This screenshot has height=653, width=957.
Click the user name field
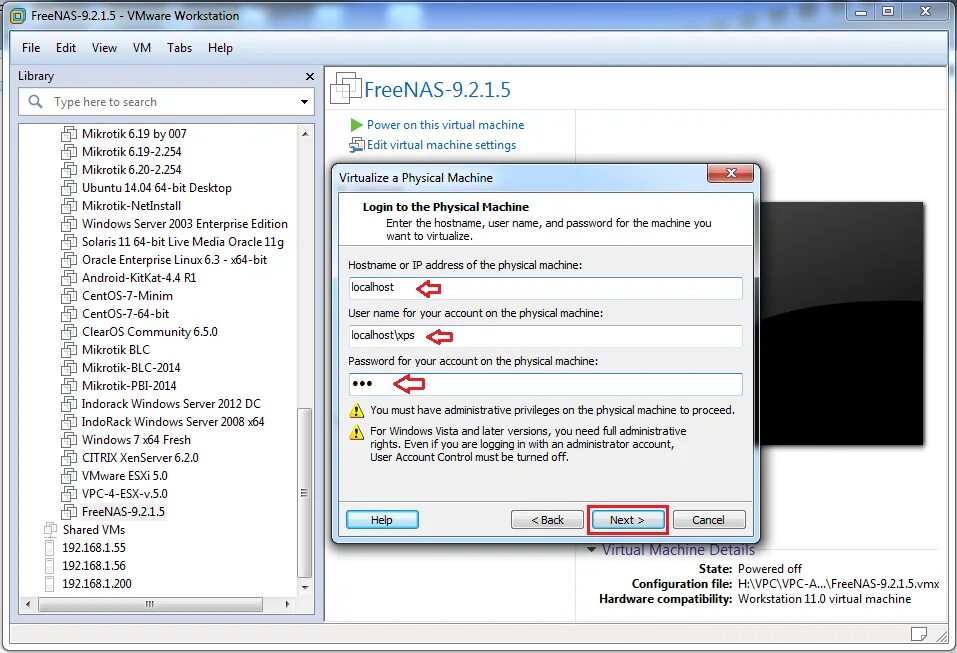coord(546,336)
